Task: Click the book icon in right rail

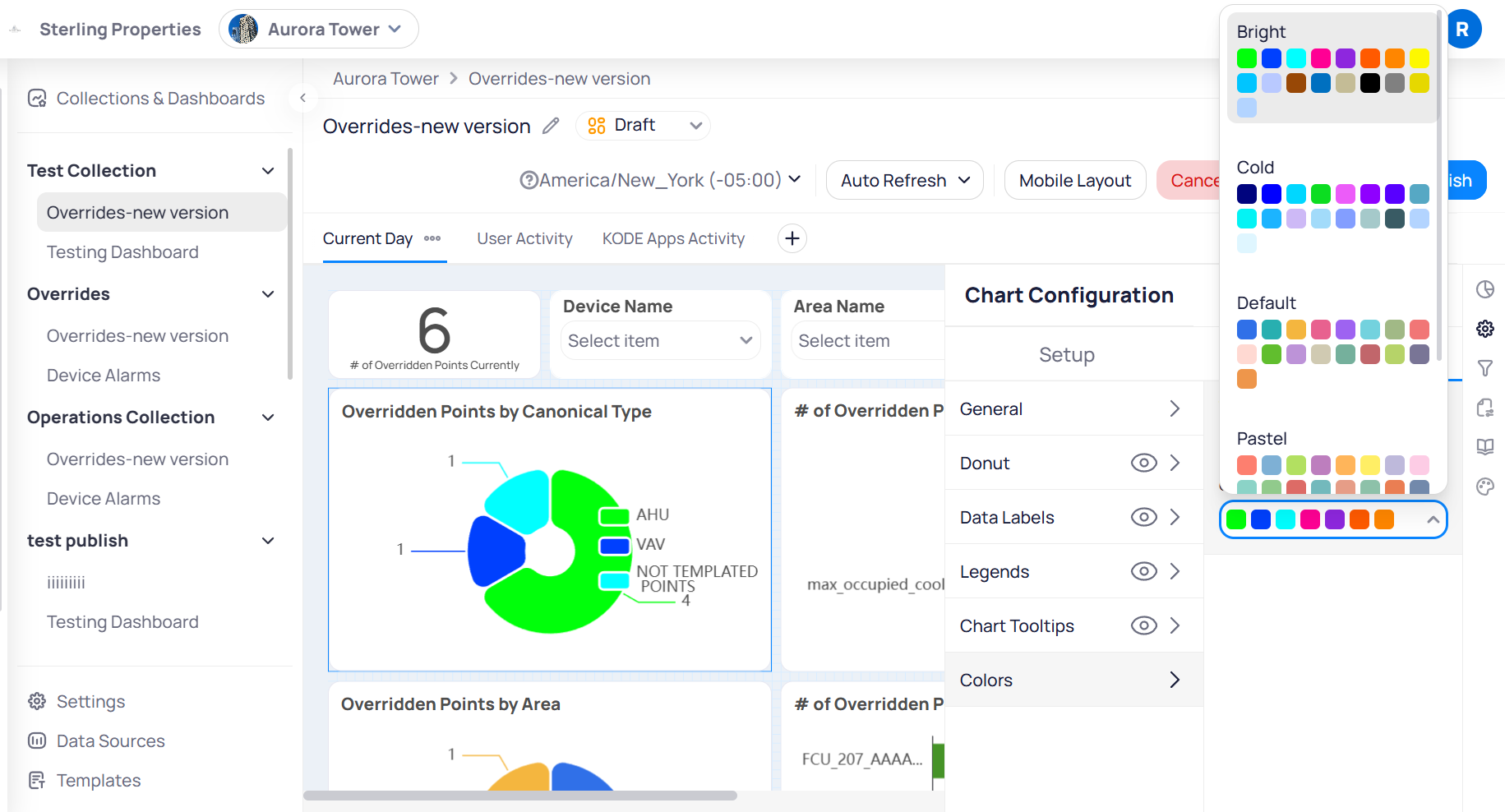Action: pos(1484,447)
